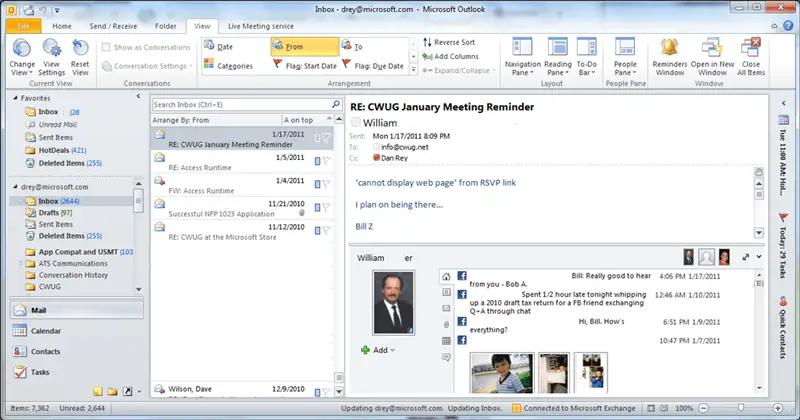800x420 pixels.
Task: Click William's presence indicator in header
Action: click(x=356, y=122)
